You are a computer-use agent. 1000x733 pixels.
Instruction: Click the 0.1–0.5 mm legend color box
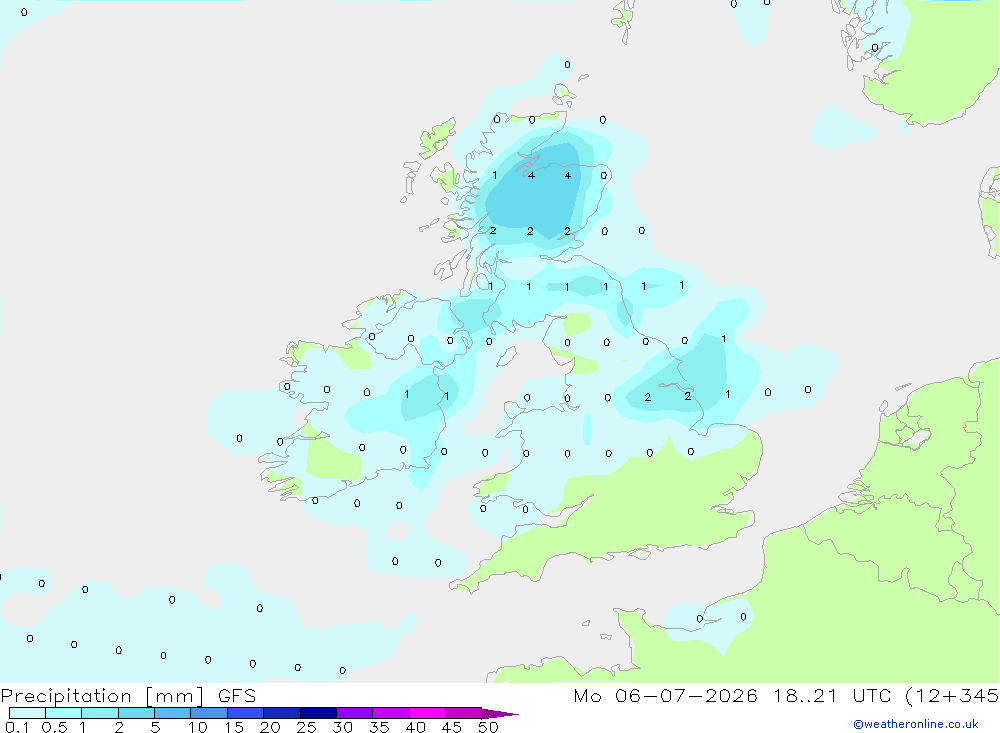[x=27, y=713]
